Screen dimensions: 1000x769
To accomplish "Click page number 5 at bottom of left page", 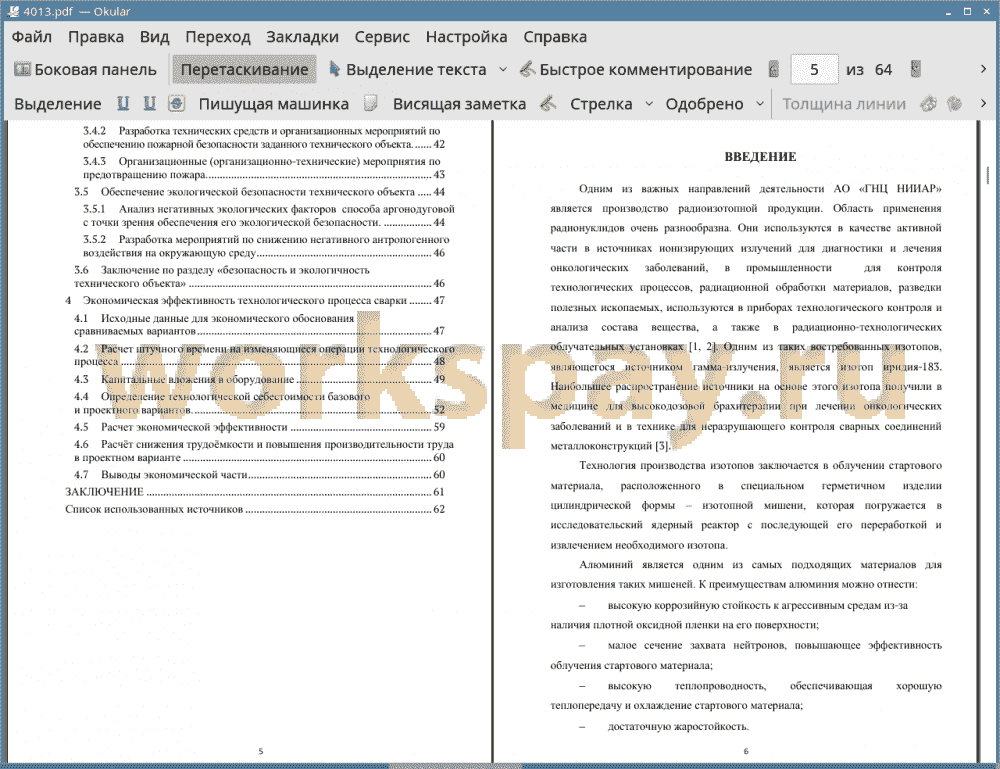I will click(261, 751).
